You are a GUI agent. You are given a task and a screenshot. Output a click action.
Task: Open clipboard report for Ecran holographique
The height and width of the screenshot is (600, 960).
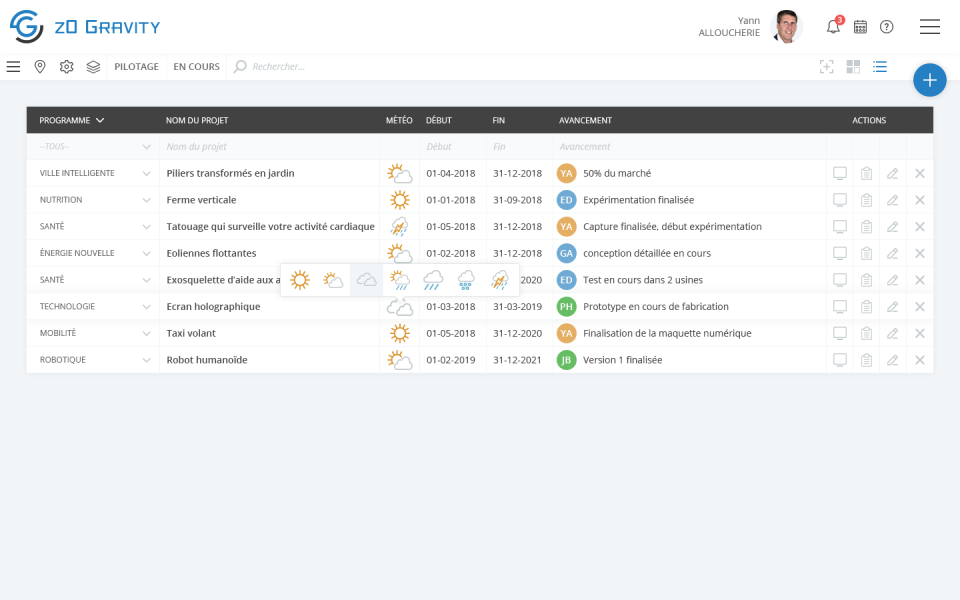pos(866,307)
